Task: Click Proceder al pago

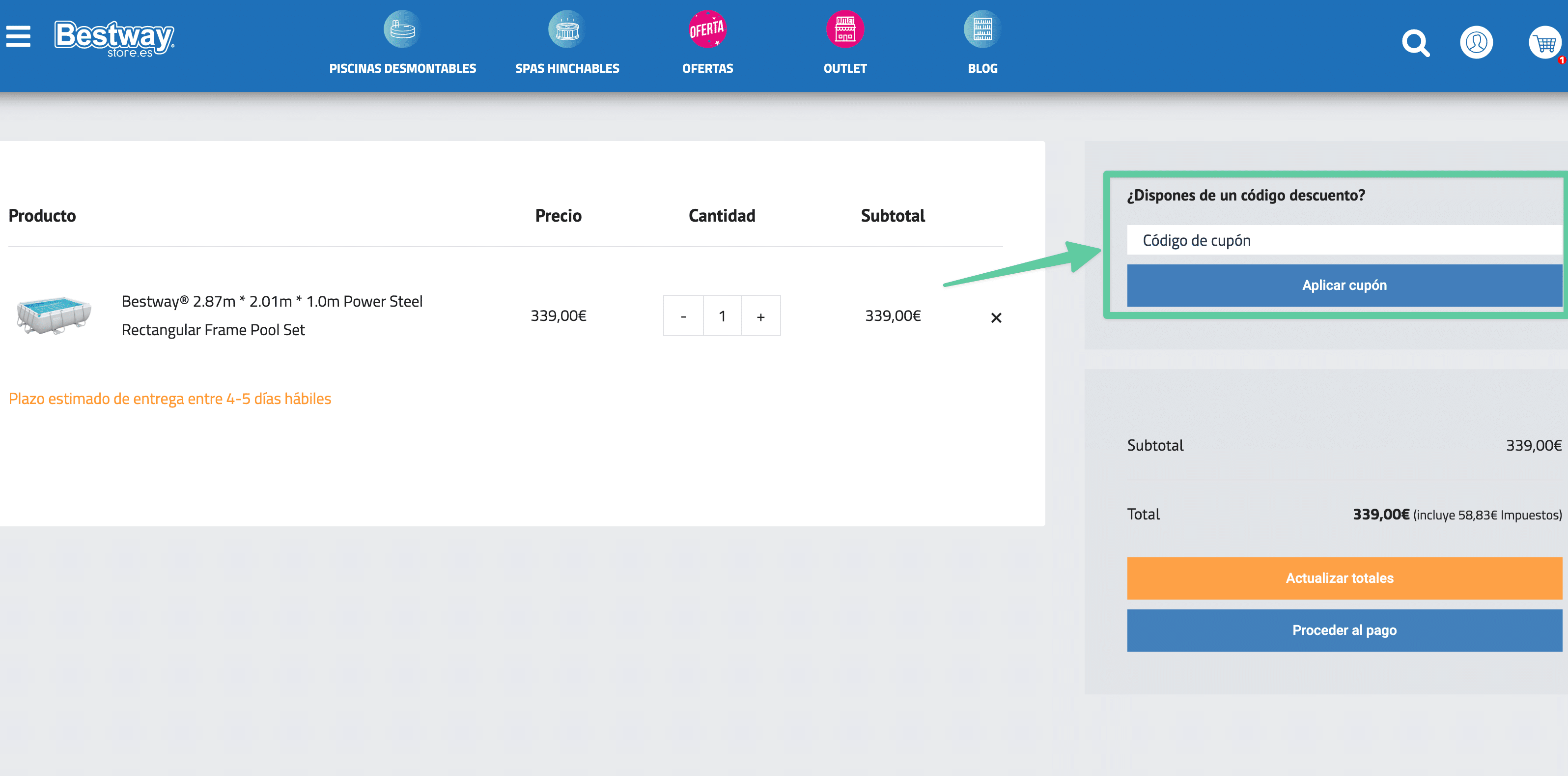Action: [x=1344, y=631]
